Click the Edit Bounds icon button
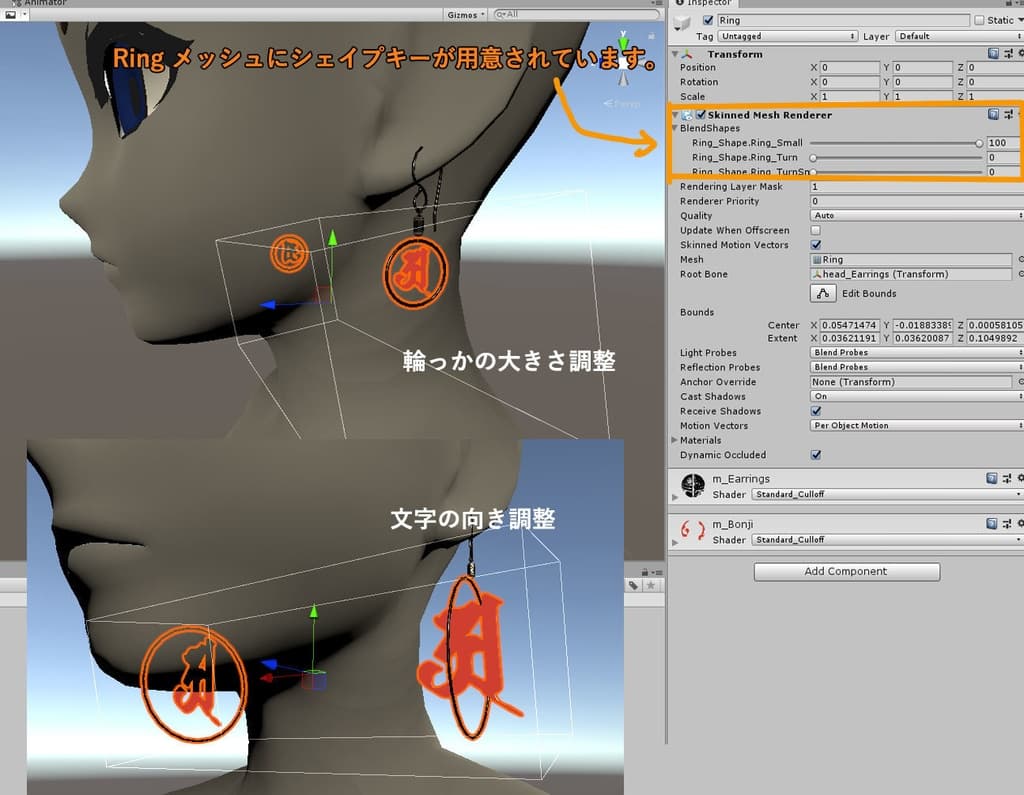This screenshot has width=1024, height=795. pos(823,294)
